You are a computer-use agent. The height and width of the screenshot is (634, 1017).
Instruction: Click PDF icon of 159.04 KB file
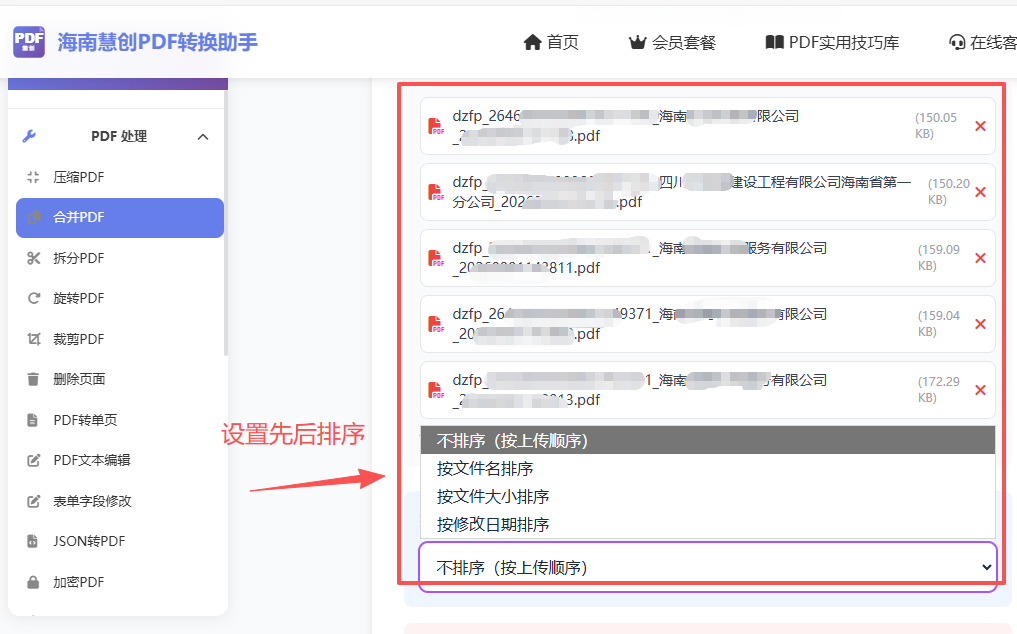[x=437, y=324]
